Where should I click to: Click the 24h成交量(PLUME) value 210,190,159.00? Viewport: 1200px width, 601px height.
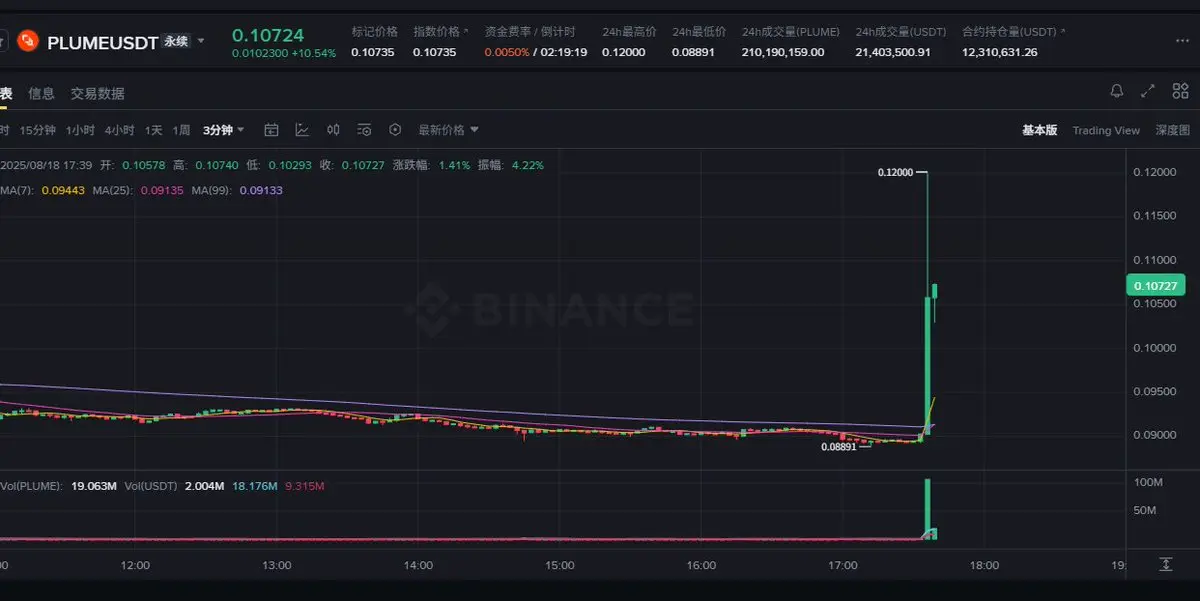(783, 52)
